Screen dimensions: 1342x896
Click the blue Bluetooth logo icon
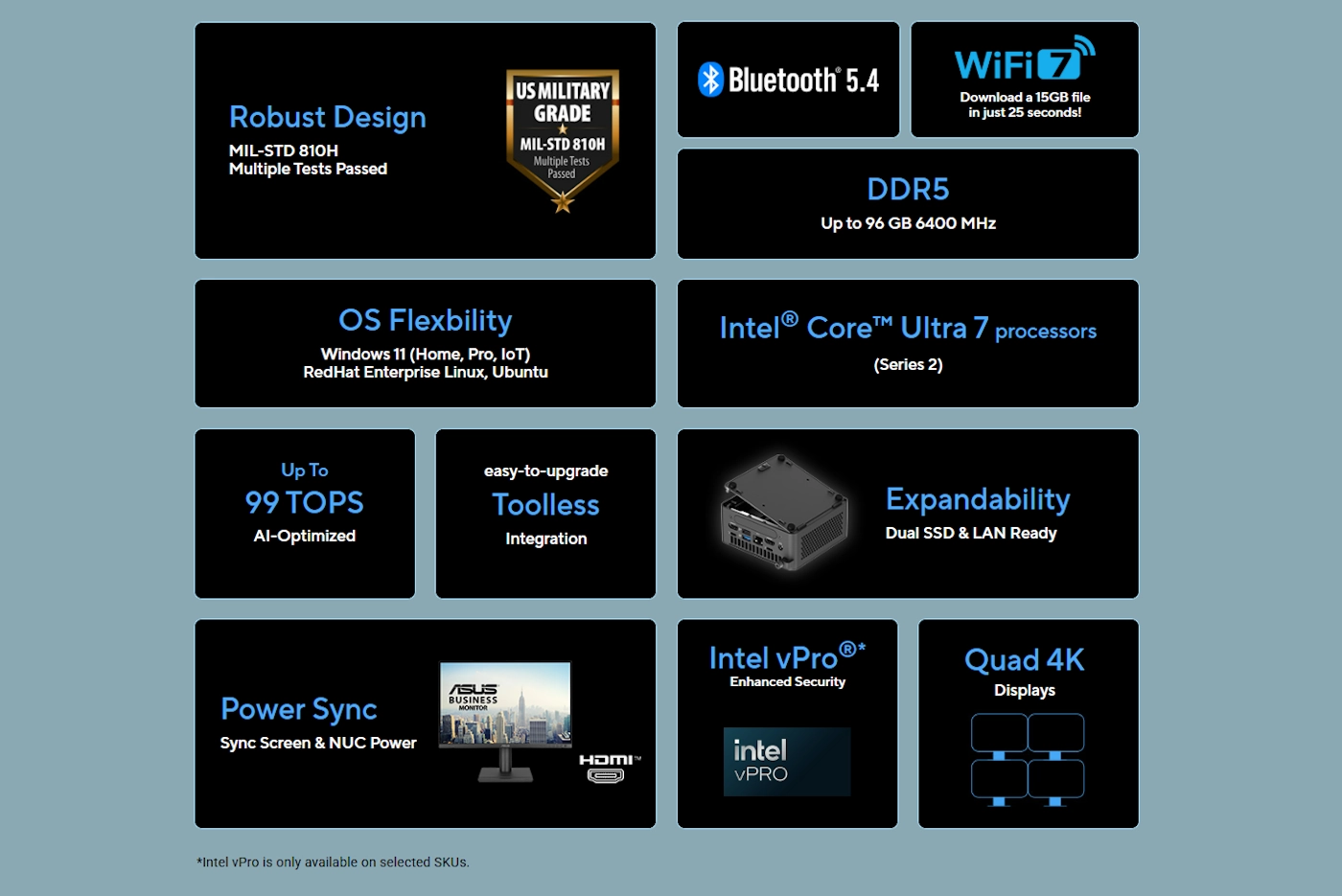pyautogui.click(x=710, y=80)
